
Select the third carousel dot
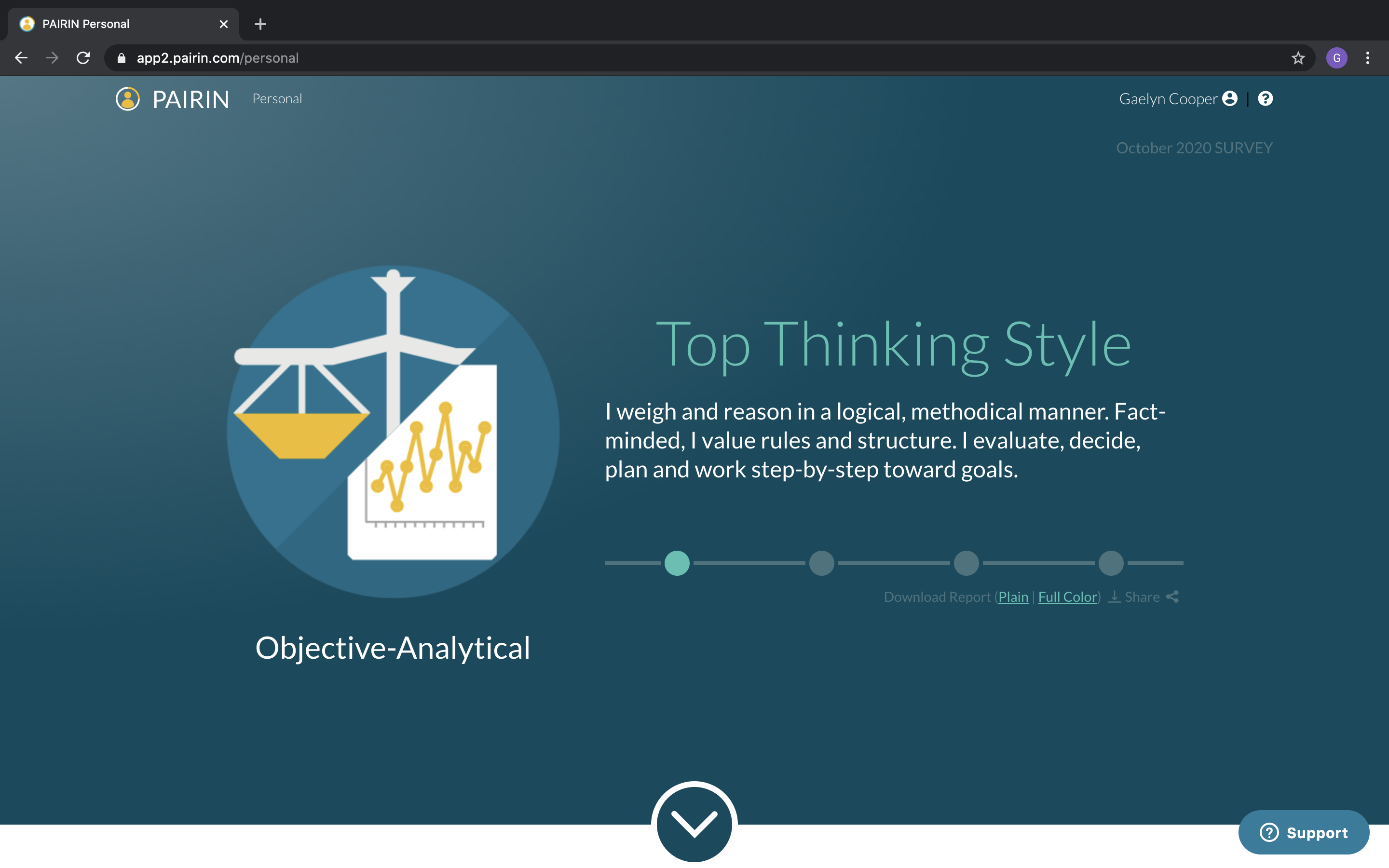(966, 563)
